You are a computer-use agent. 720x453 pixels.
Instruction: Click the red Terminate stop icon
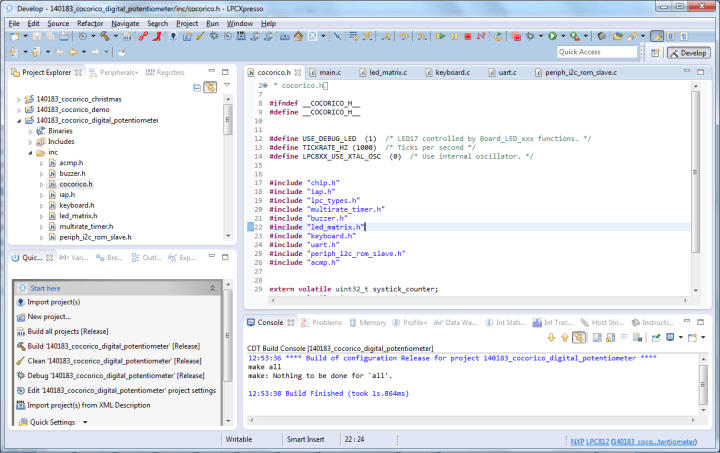(467, 36)
